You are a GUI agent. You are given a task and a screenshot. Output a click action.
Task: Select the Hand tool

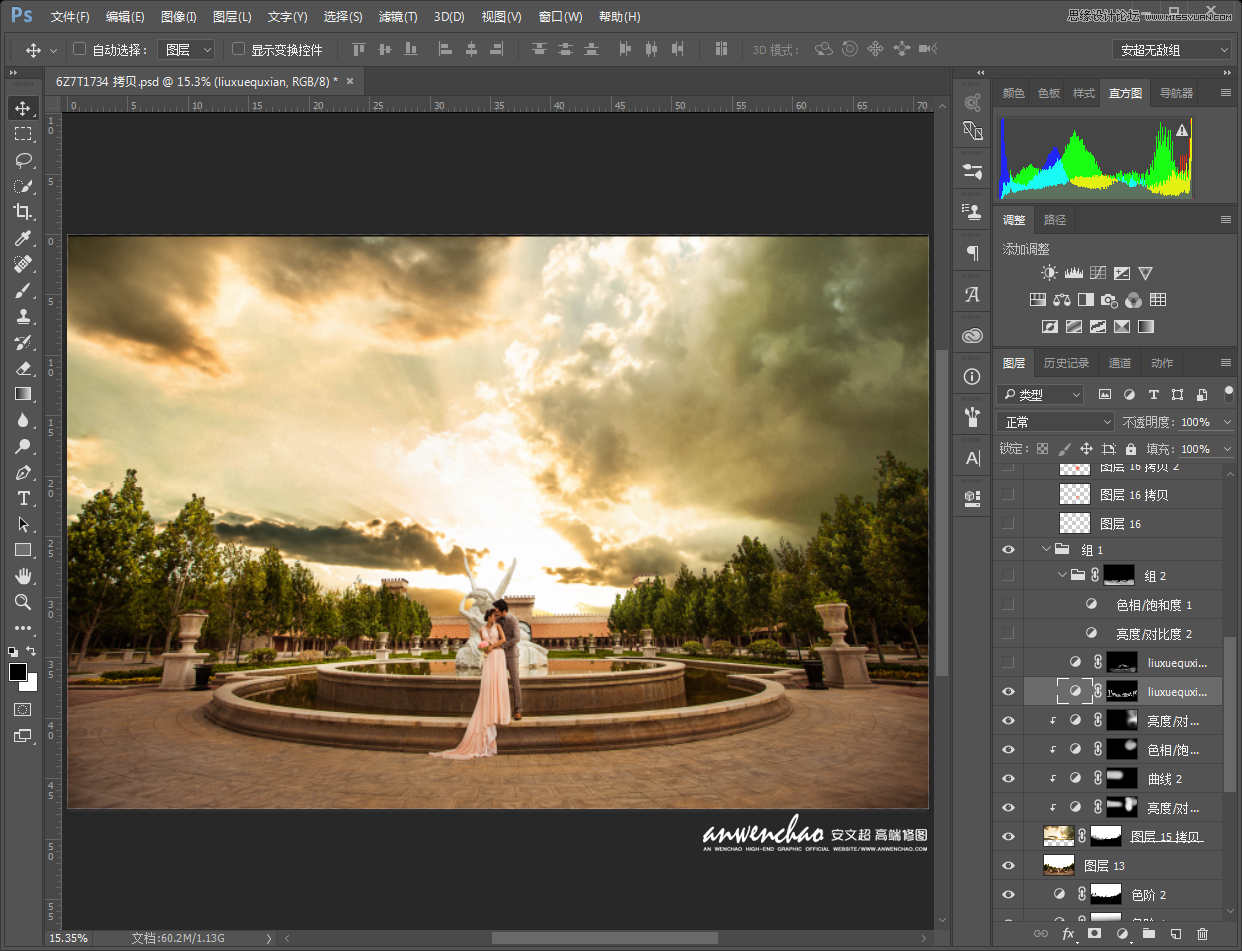point(22,576)
